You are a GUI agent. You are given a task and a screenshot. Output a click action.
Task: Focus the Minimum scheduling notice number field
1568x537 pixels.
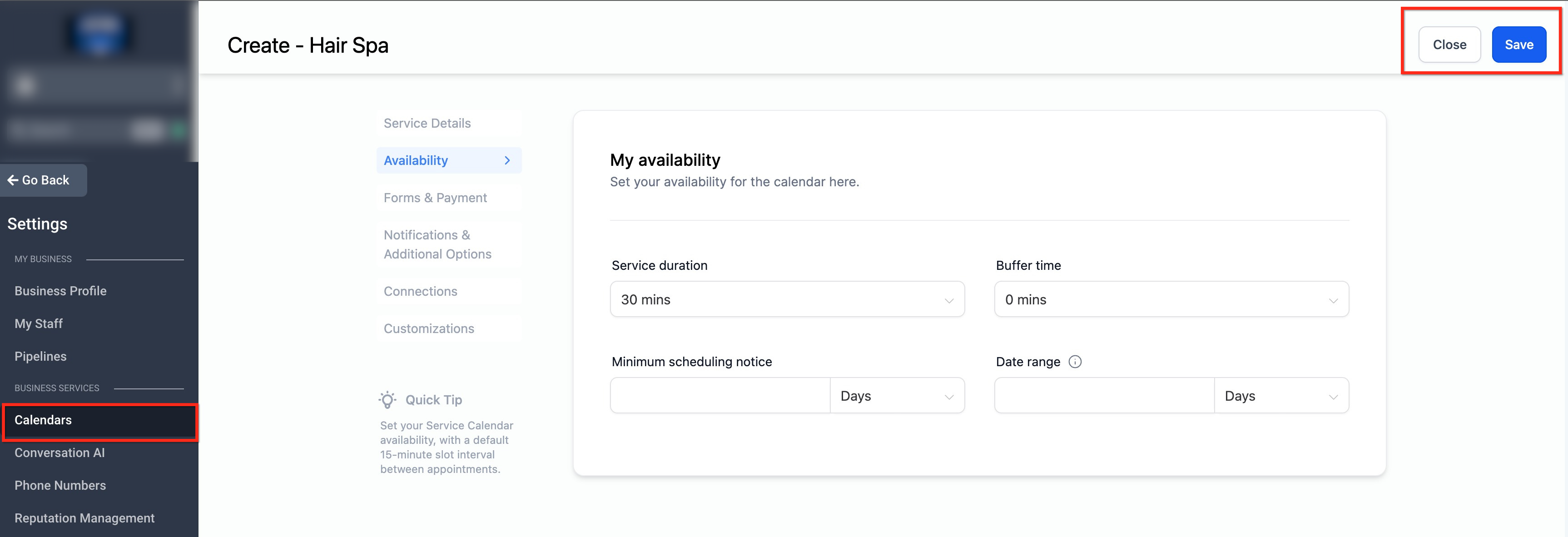719,396
